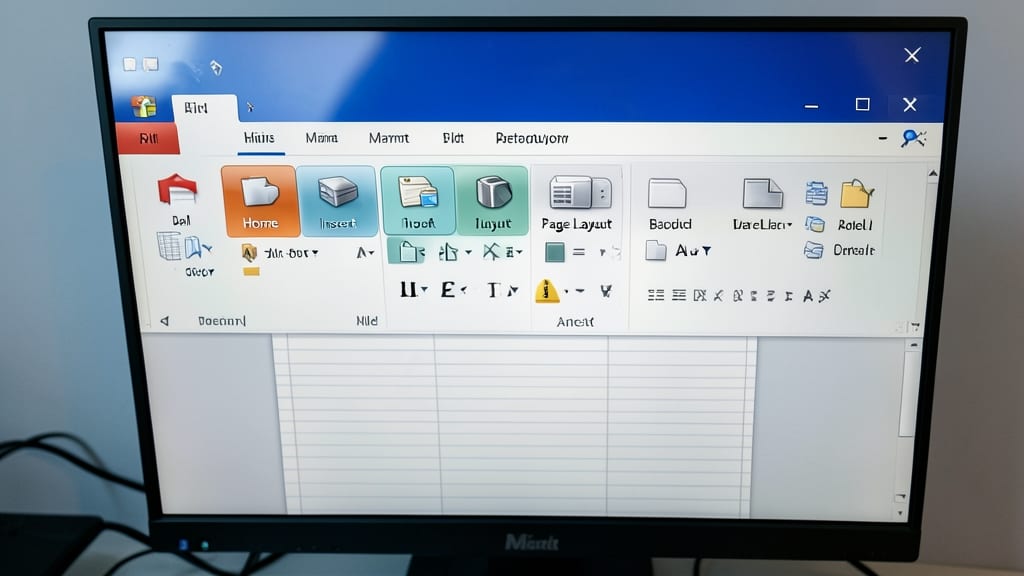The width and height of the screenshot is (1024, 576).
Task: Click the stacked blue lines icon
Action: tap(816, 194)
